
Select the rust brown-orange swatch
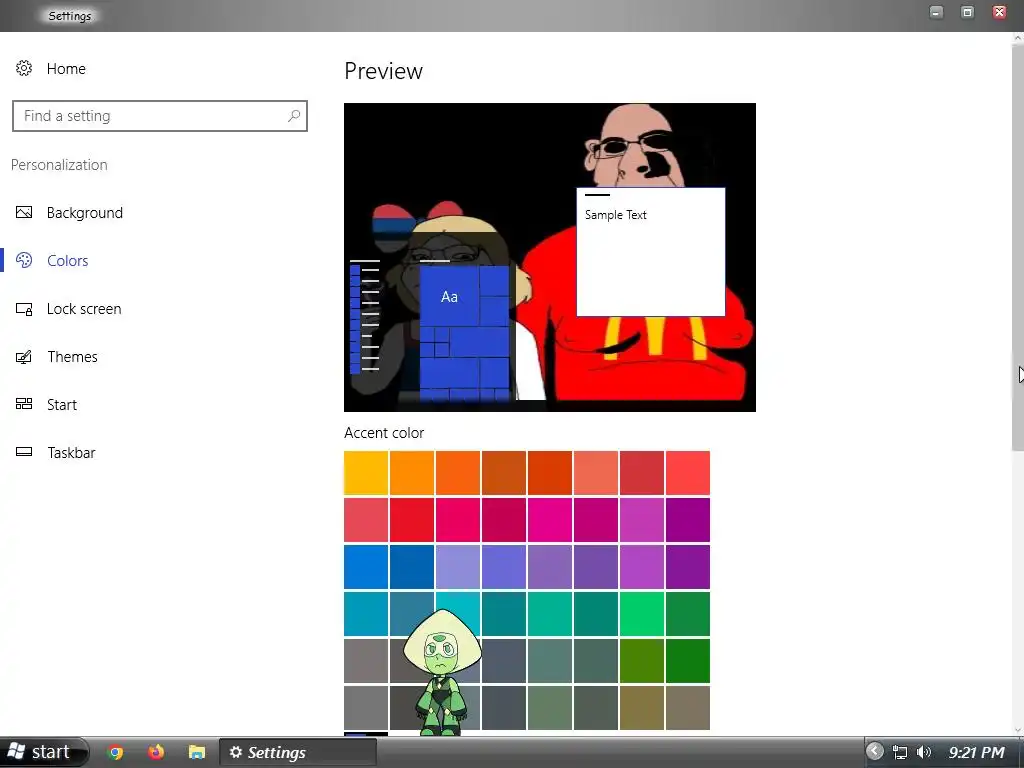[504, 473]
